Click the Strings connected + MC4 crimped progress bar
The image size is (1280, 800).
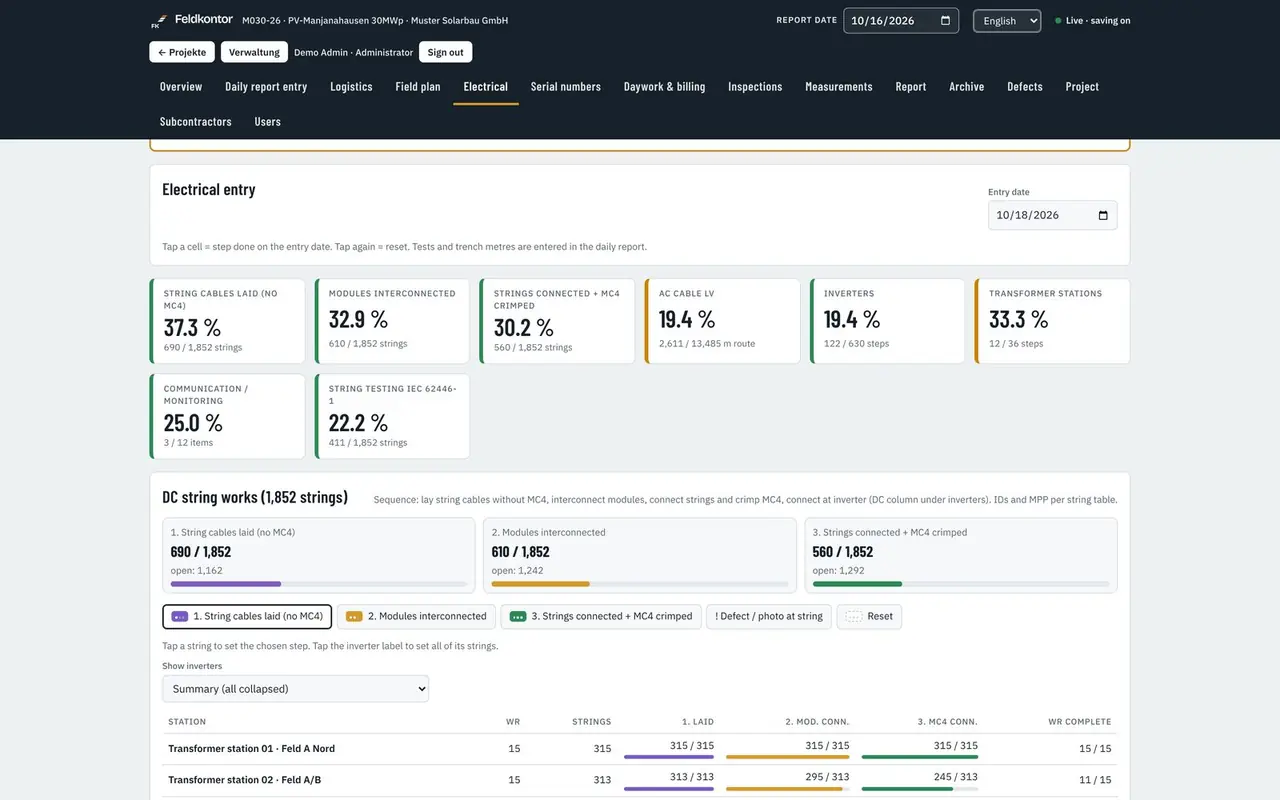pos(961,584)
